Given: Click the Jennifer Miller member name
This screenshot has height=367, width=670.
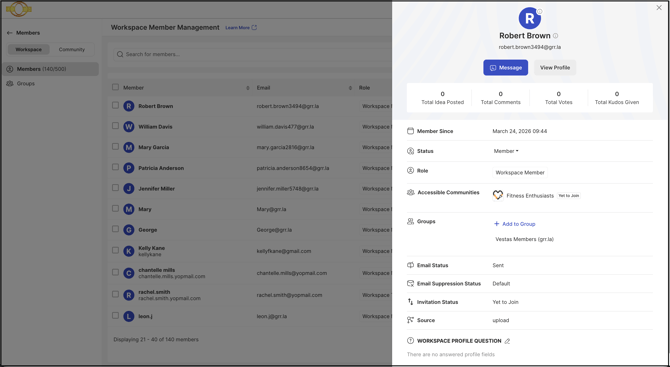Looking at the screenshot, I should pos(156,189).
